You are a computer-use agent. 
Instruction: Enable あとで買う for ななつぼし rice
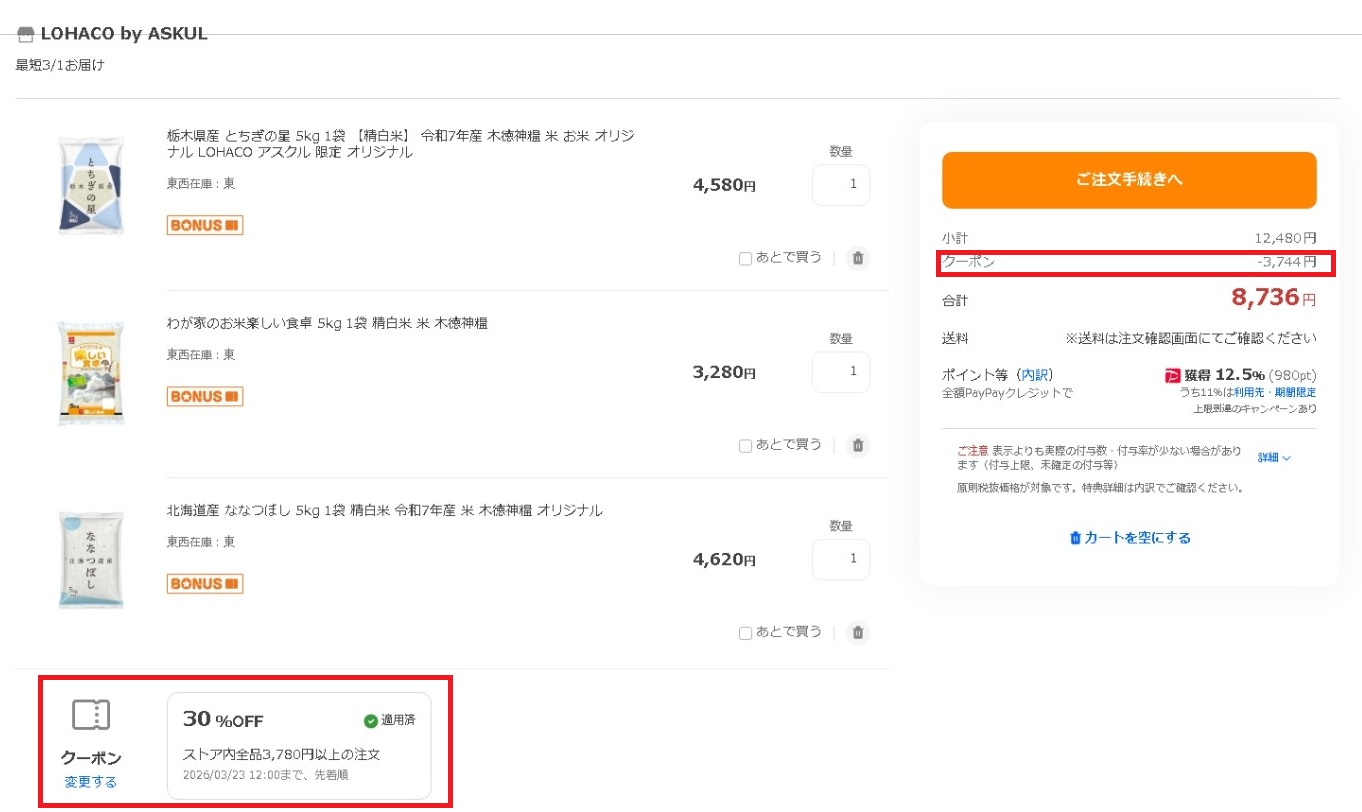(745, 633)
